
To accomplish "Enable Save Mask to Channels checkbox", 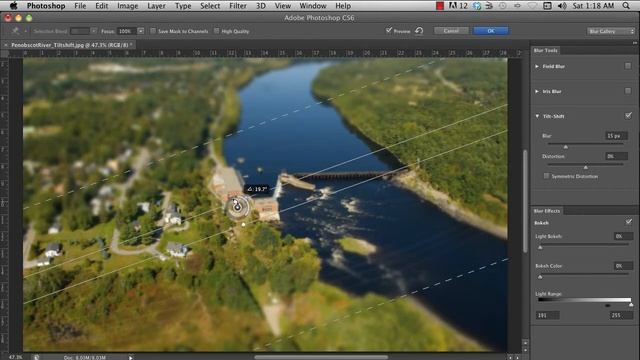I will [153, 31].
